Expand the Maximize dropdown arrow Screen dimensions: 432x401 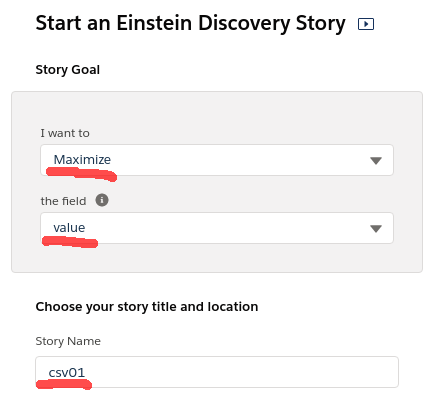point(376,161)
